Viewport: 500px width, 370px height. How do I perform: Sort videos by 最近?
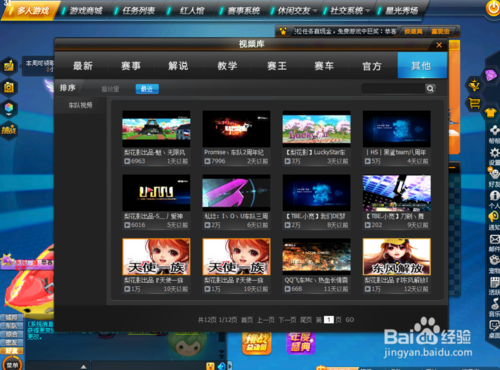click(x=147, y=89)
